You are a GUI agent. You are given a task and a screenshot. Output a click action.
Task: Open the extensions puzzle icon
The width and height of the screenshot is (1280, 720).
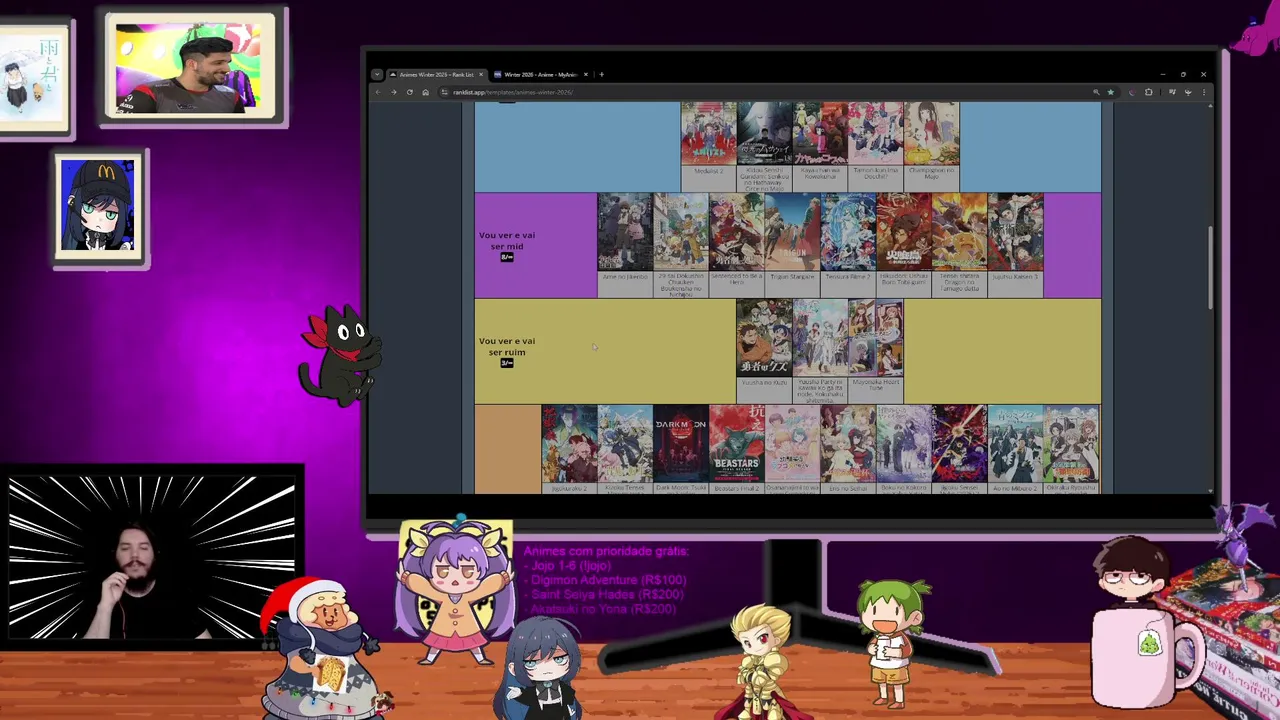tap(1148, 92)
